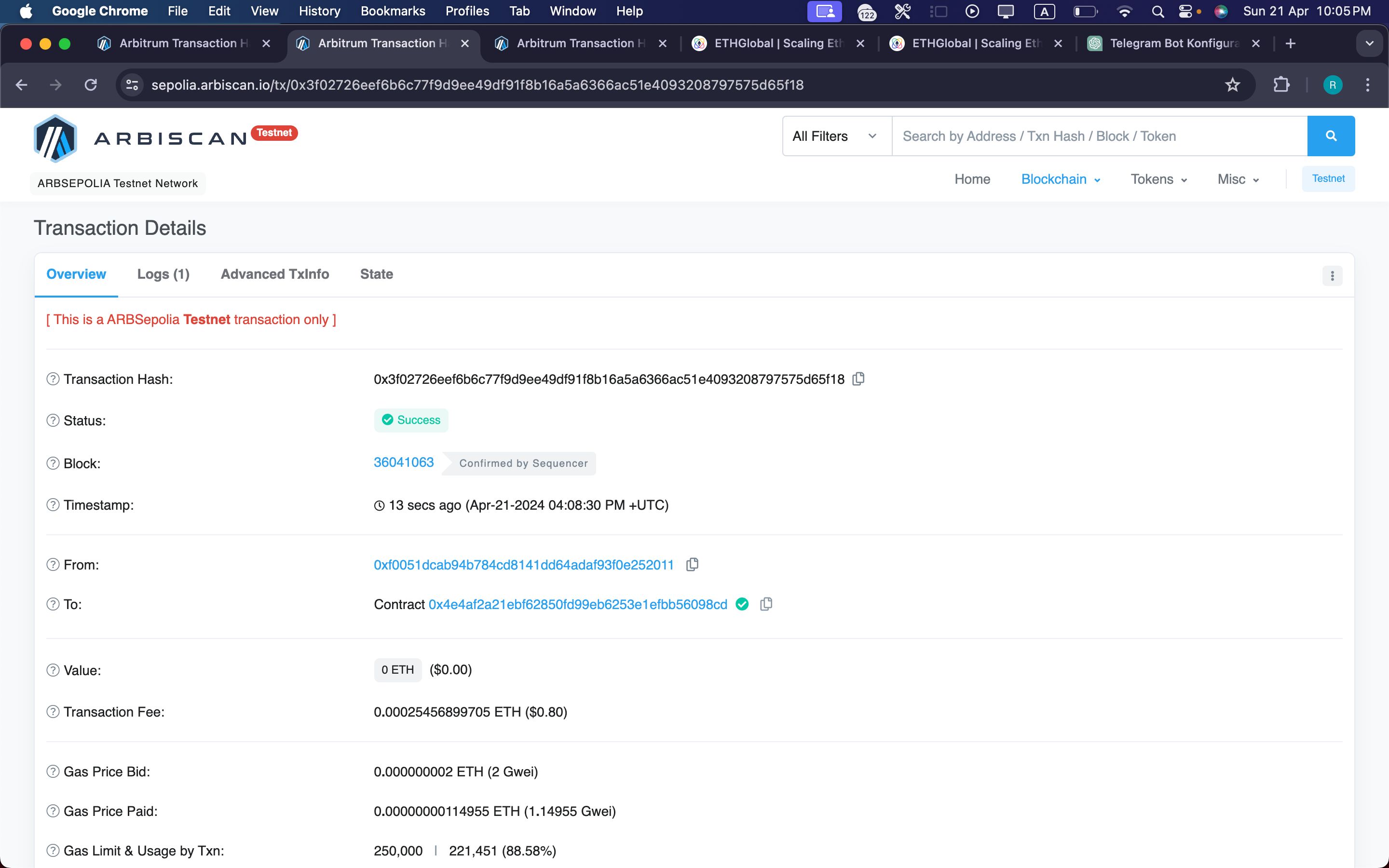Open the All Filters dropdown
The height and width of the screenshot is (868, 1389).
[837, 136]
